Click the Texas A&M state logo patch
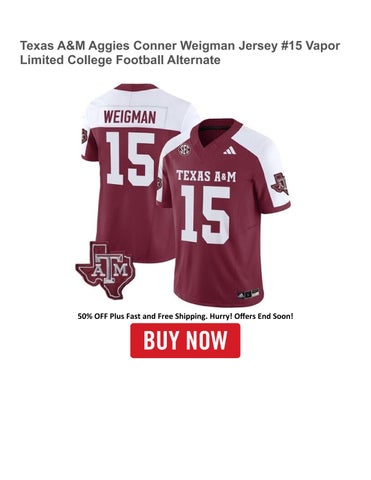 click(105, 270)
